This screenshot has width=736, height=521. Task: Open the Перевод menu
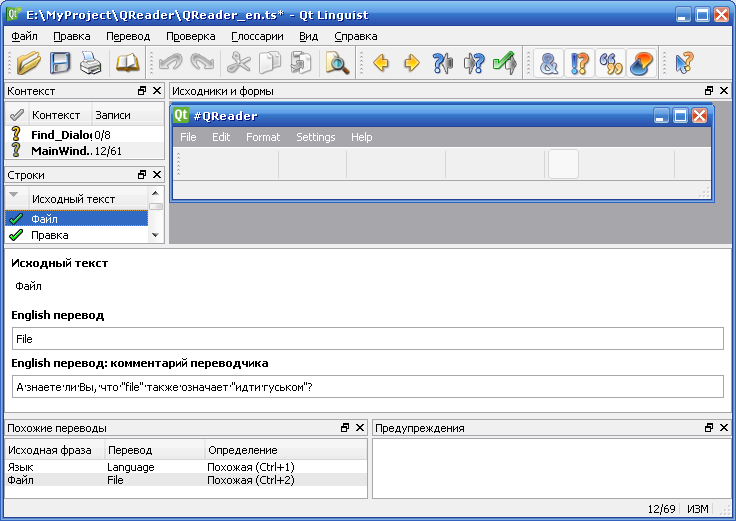128,36
